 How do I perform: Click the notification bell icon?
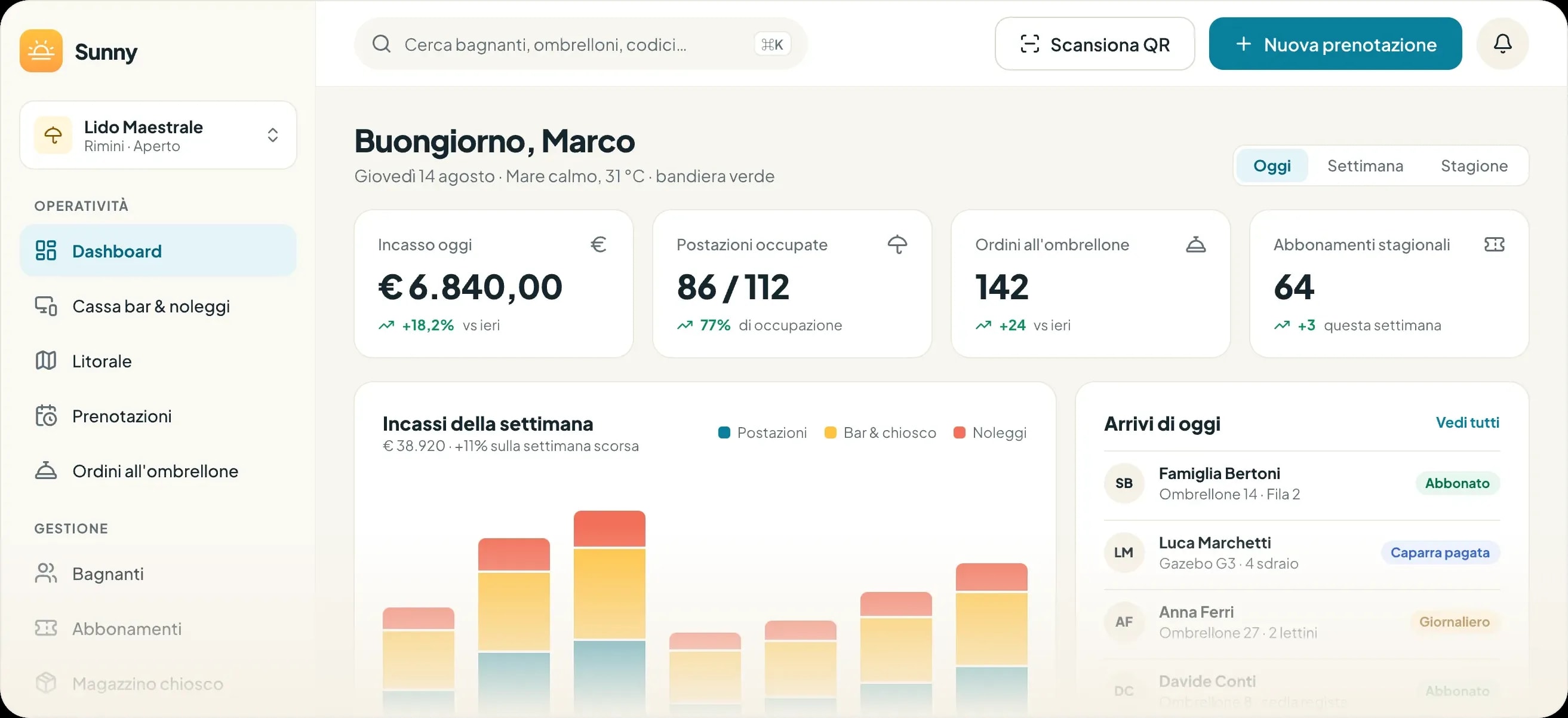point(1502,44)
